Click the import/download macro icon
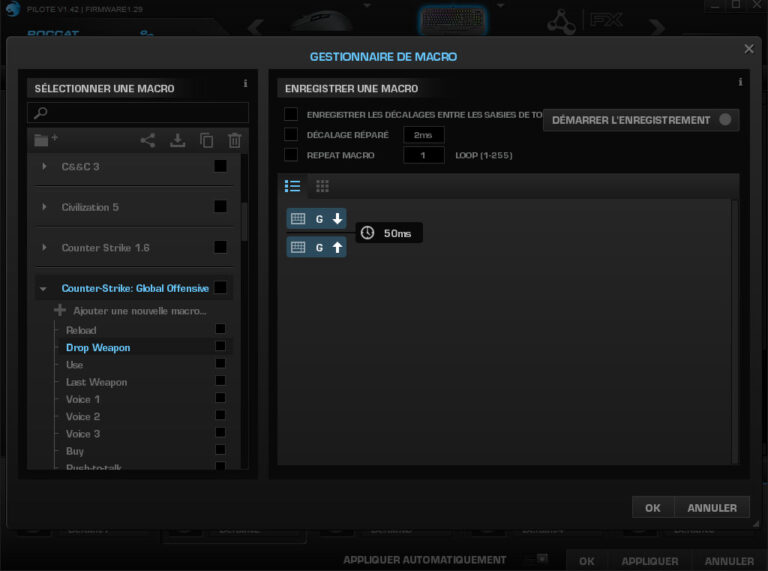 coord(177,141)
